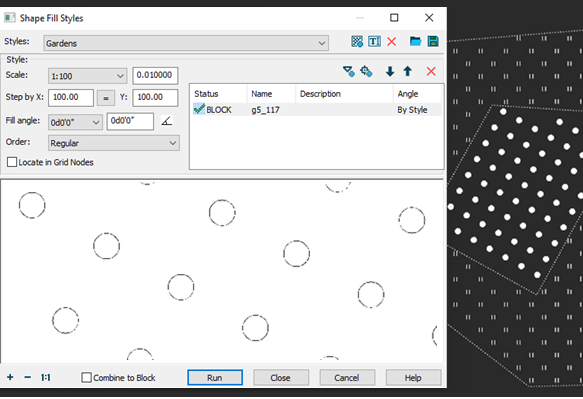Image resolution: width=583 pixels, height=399 pixels.
Task: Click the Run button
Action: pyautogui.click(x=215, y=377)
